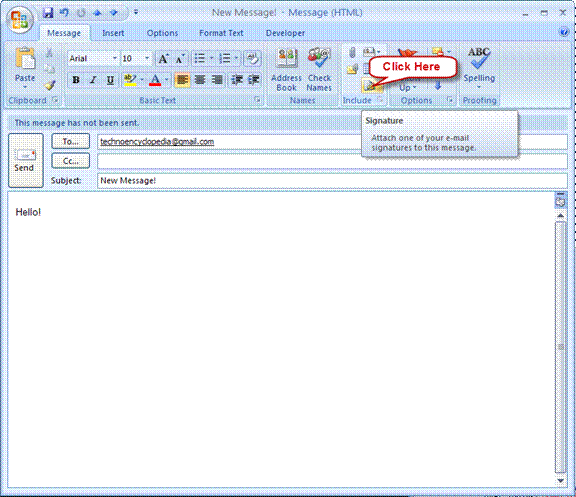Viewport: 576px width, 497px height.
Task: Click the Grow Font icon
Action: (x=163, y=58)
